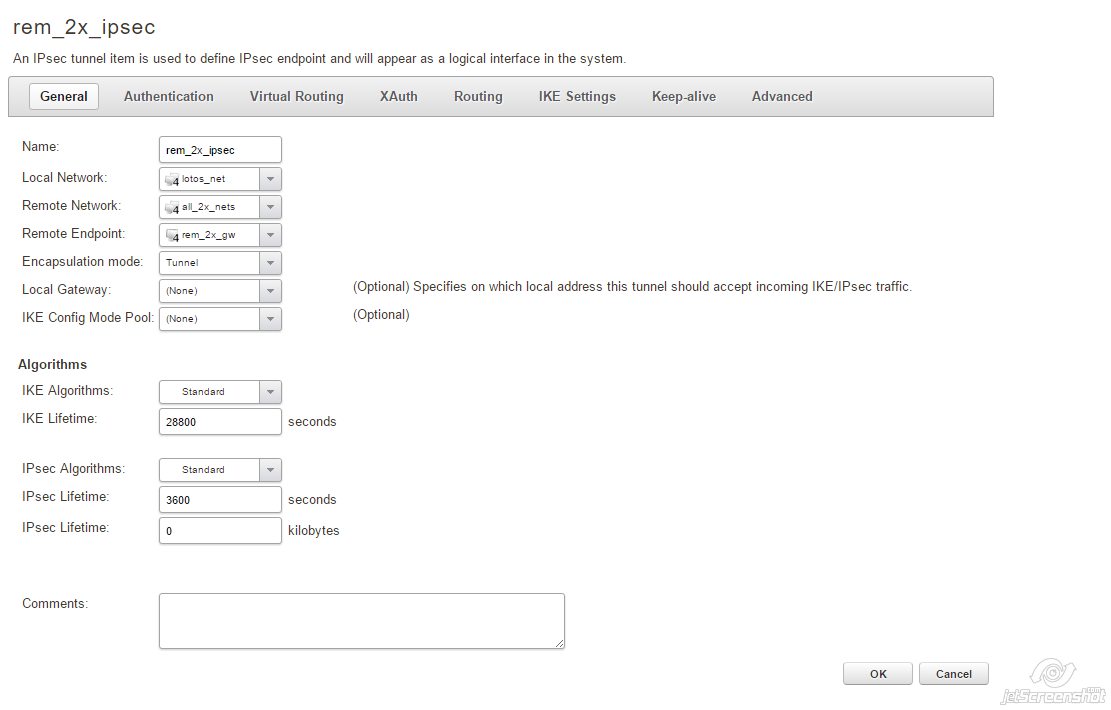
Task: Click the 'rem_2x_ipsec' page title
Action: tap(84, 27)
